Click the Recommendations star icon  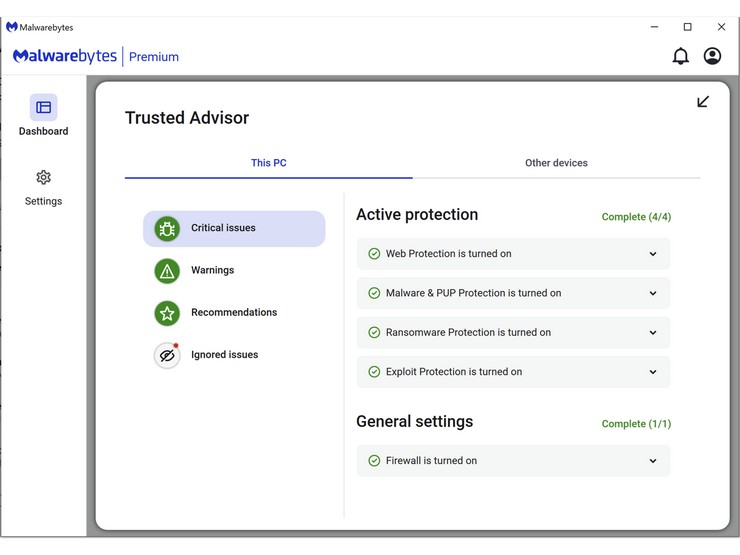(167, 313)
